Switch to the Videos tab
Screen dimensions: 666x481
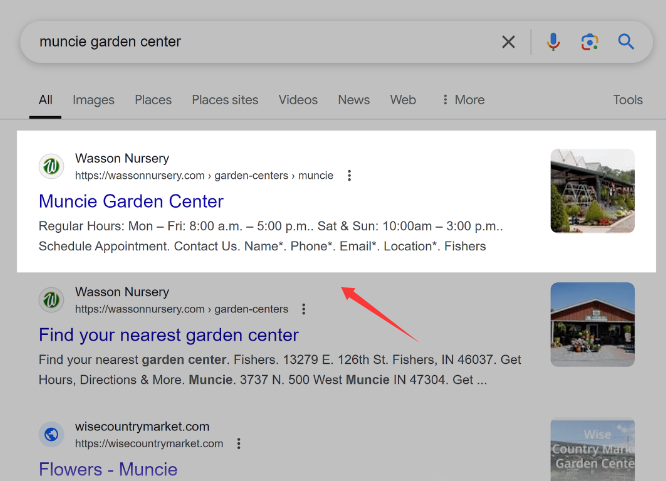(298, 100)
